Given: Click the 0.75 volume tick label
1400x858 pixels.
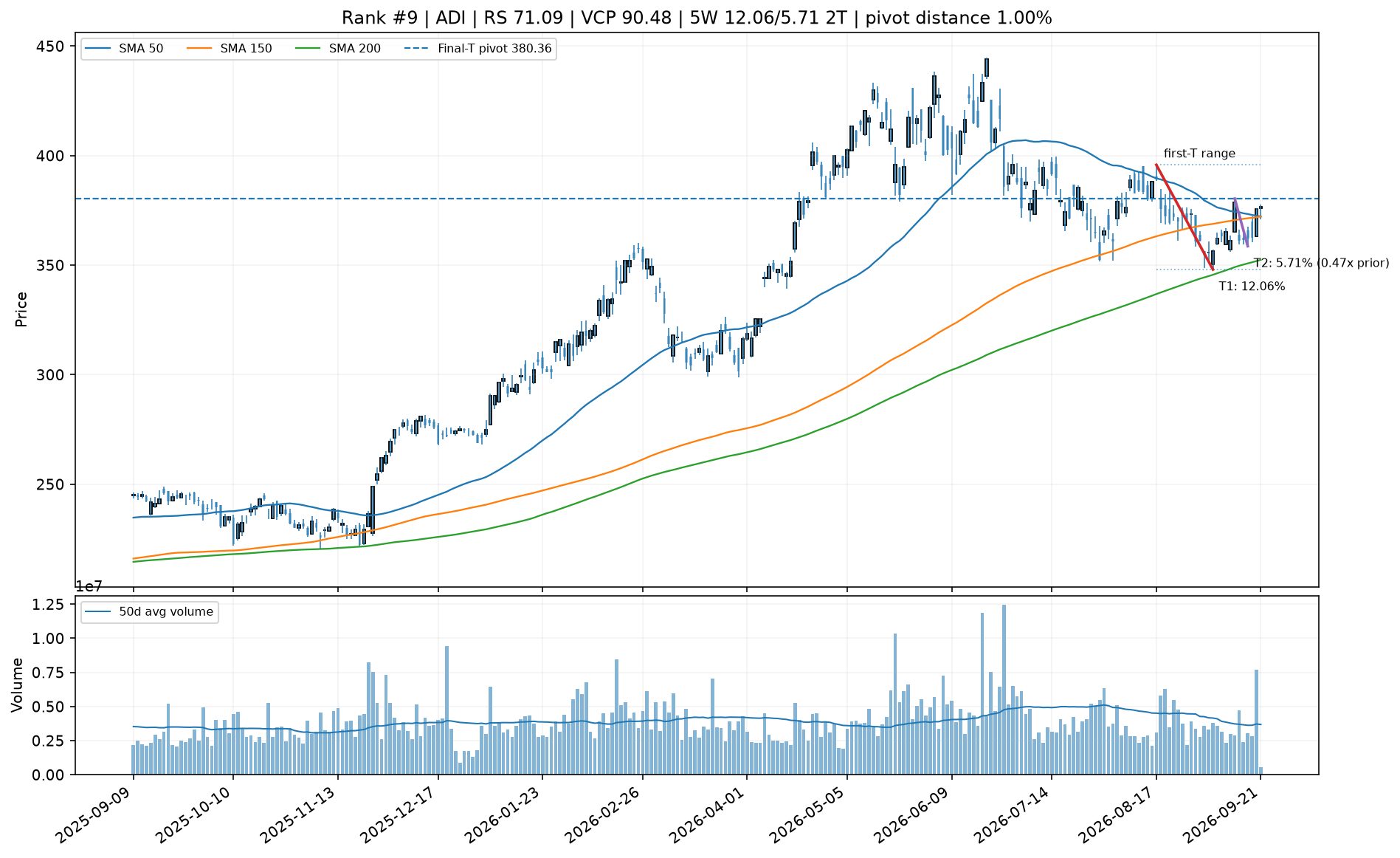Looking at the screenshot, I should [48, 673].
